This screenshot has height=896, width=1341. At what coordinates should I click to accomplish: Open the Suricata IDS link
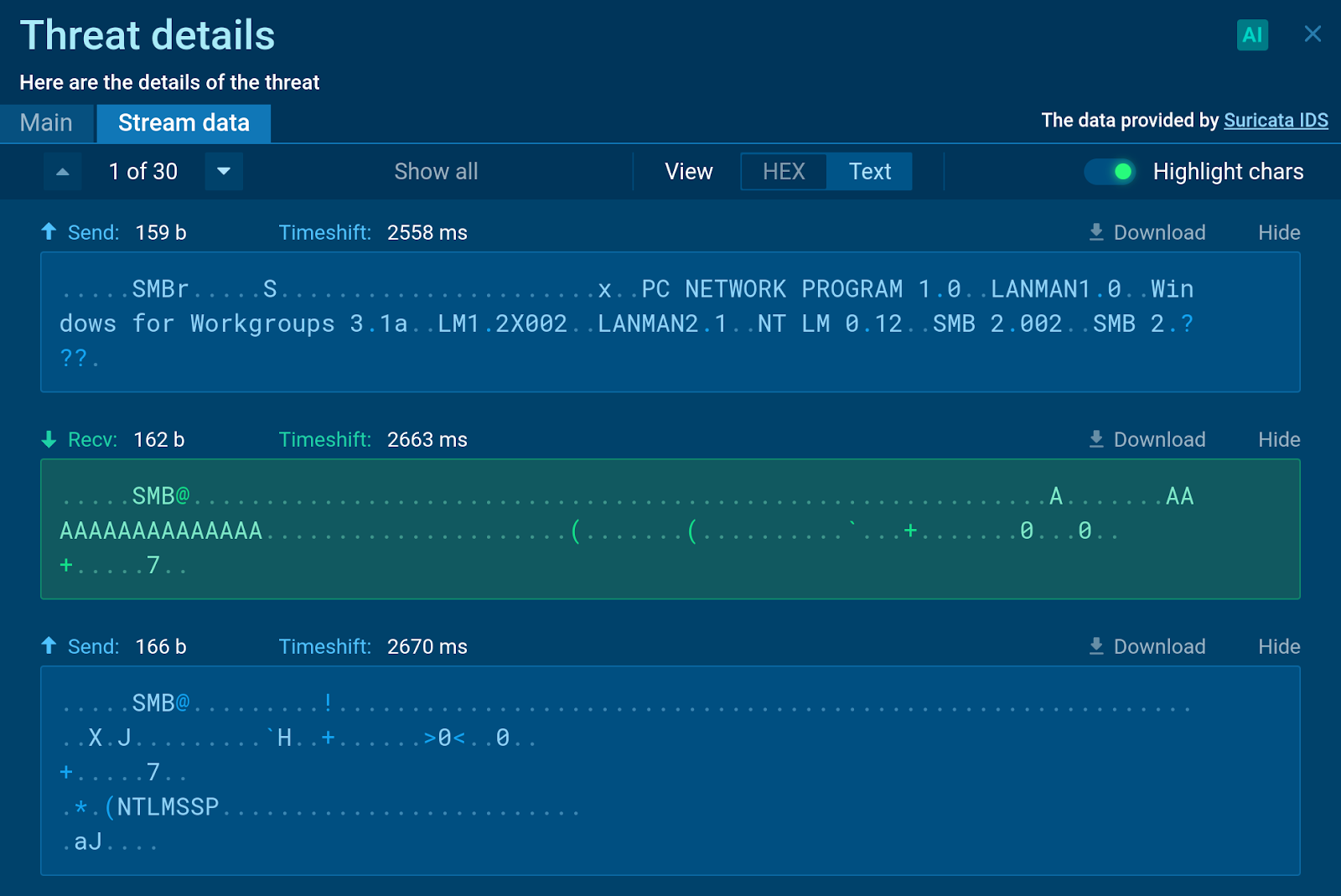pos(1276,121)
